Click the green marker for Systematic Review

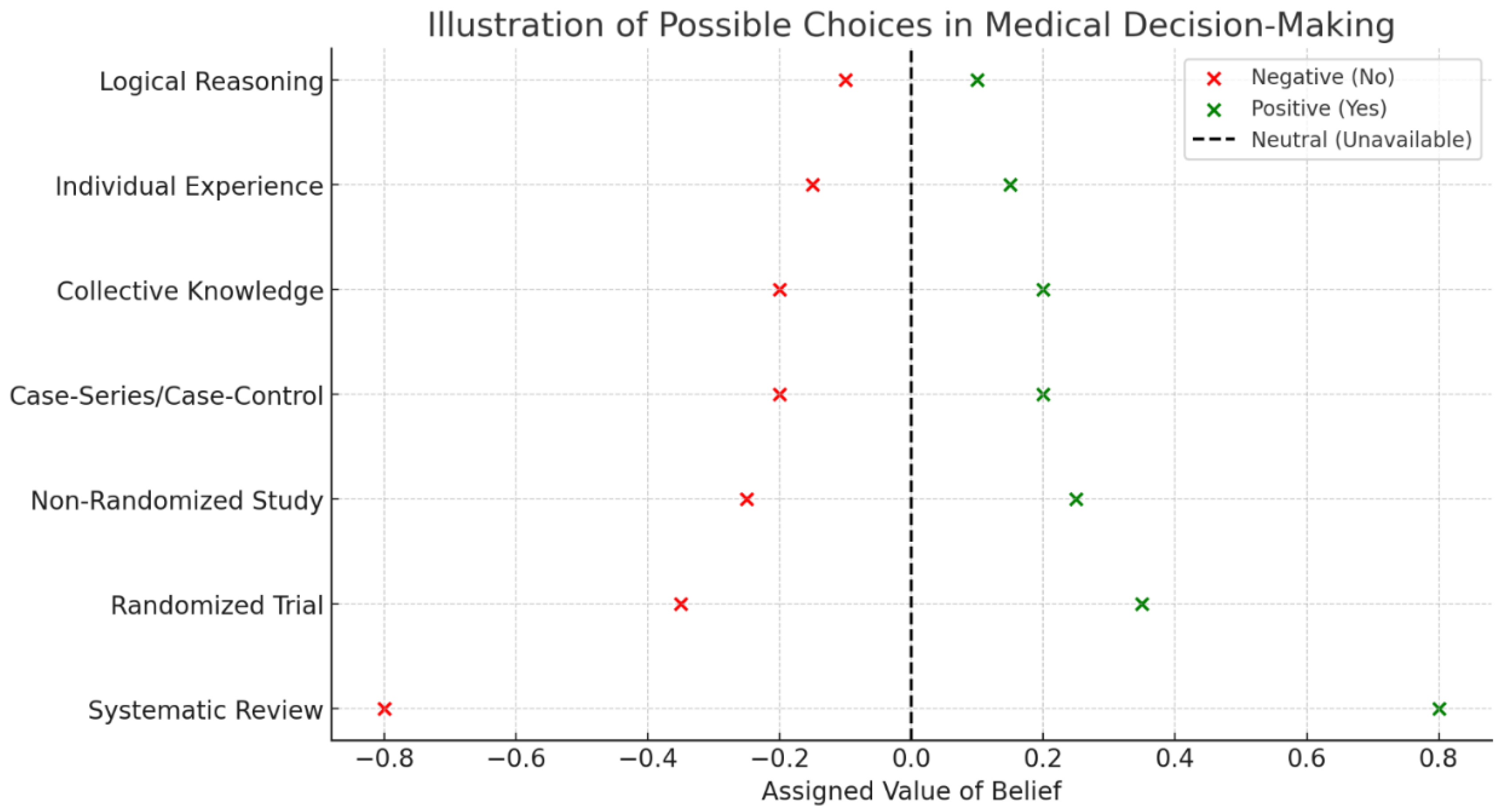tap(1439, 709)
